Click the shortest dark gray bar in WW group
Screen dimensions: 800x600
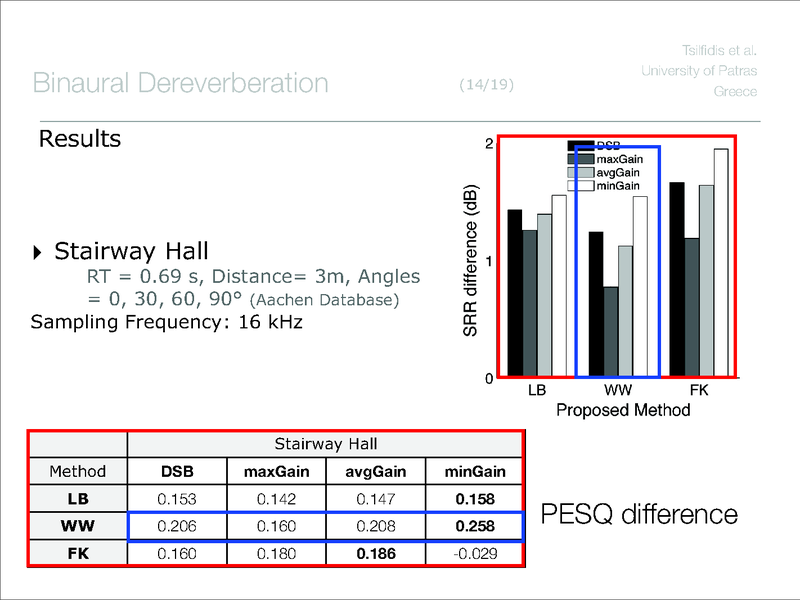(610, 332)
